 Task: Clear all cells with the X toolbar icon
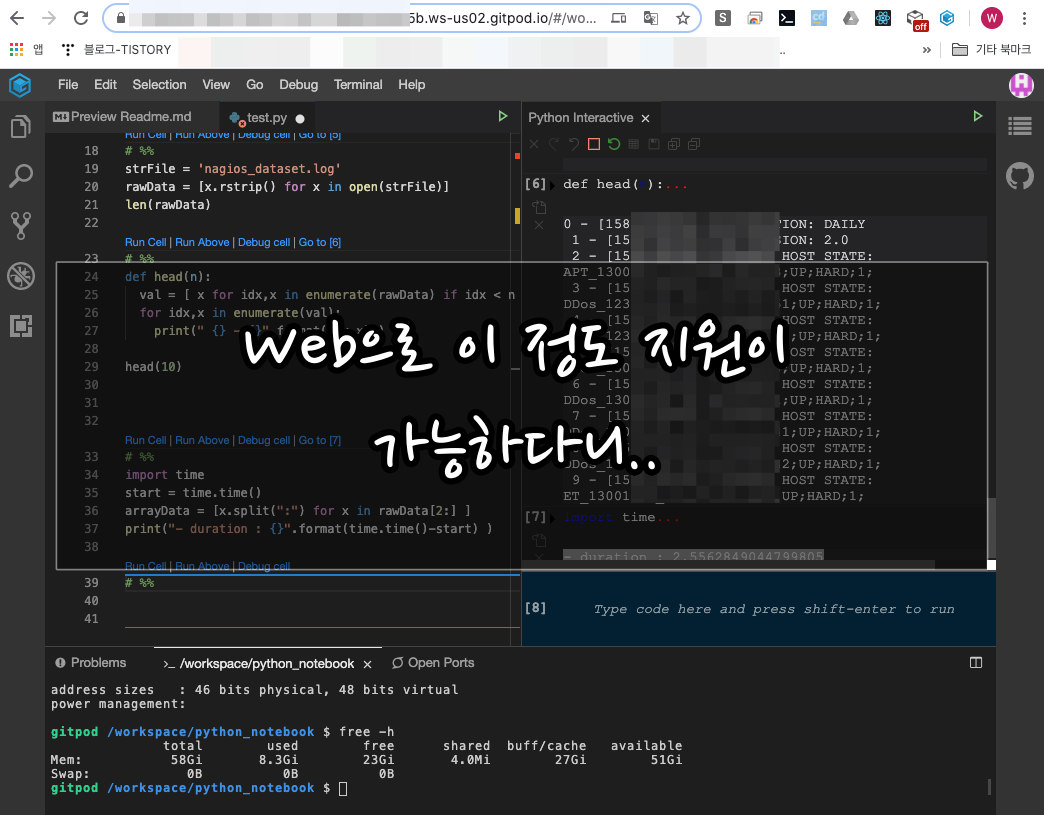(534, 144)
